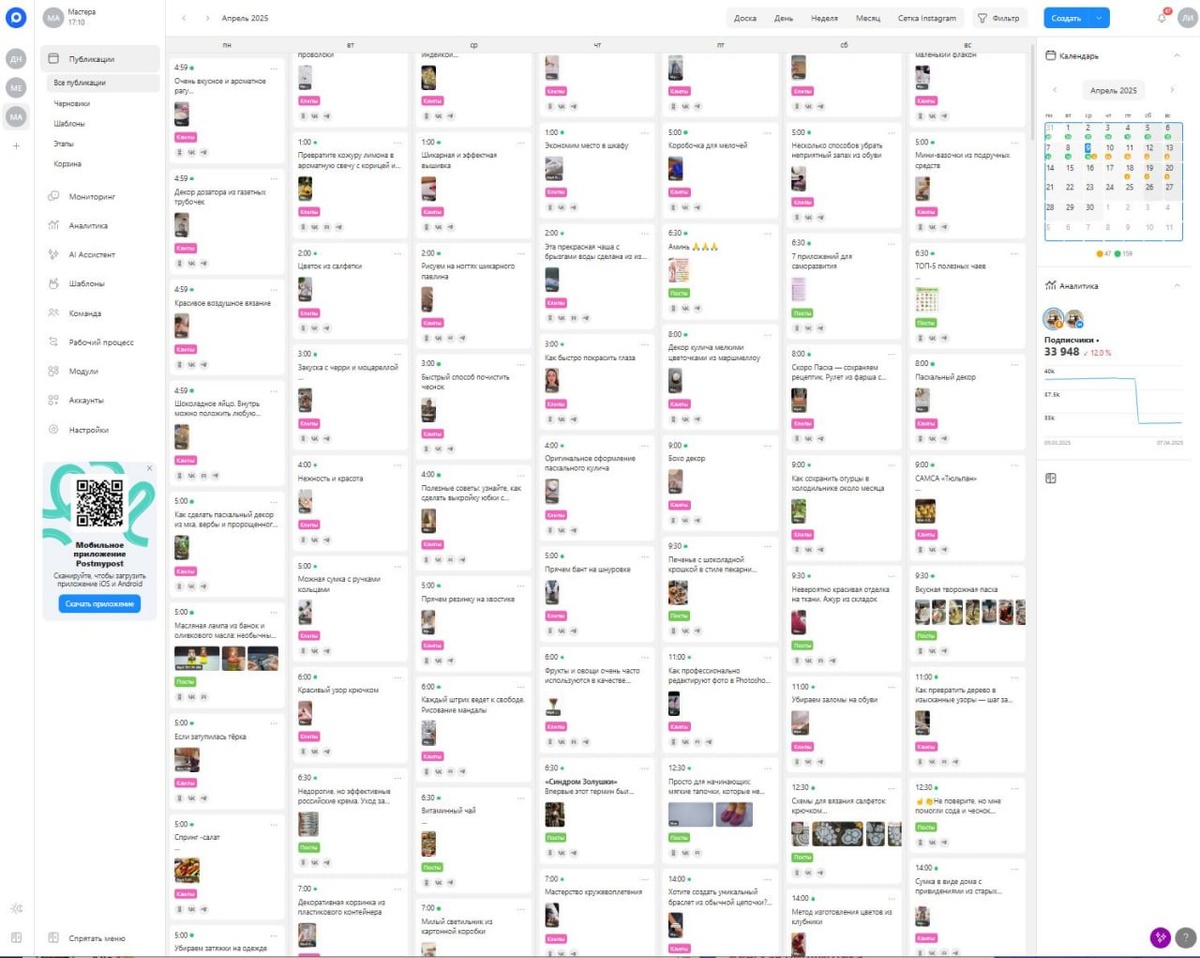Click the purple sparkle assistant button
Screen dimensions: 1200x958
click(x=1160, y=938)
